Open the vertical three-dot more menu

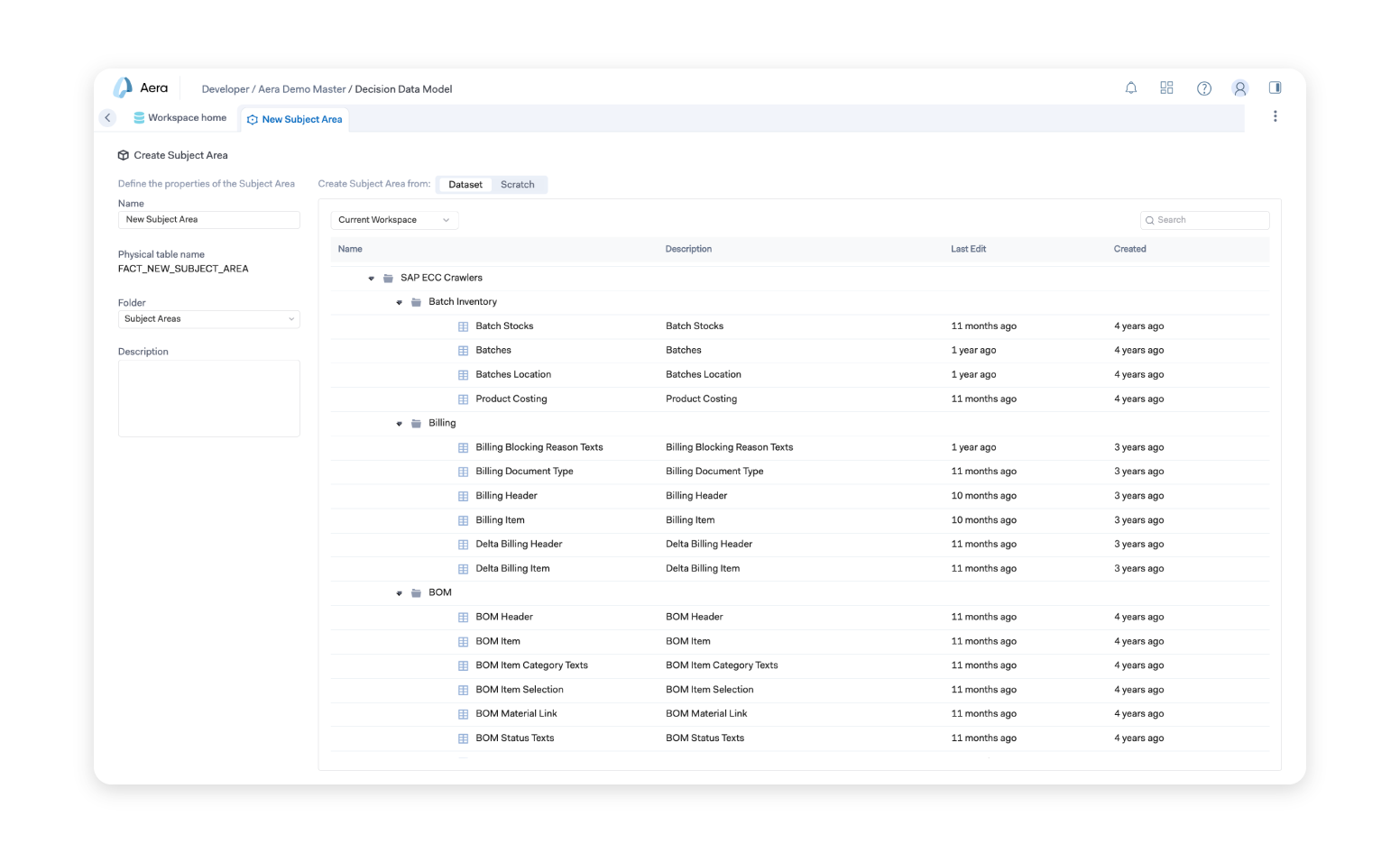coord(1276,116)
